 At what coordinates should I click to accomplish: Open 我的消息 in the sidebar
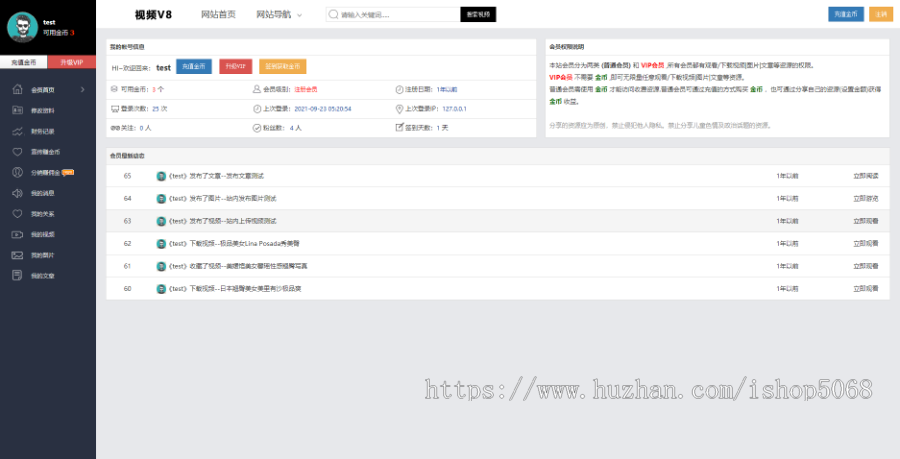pos(42,193)
